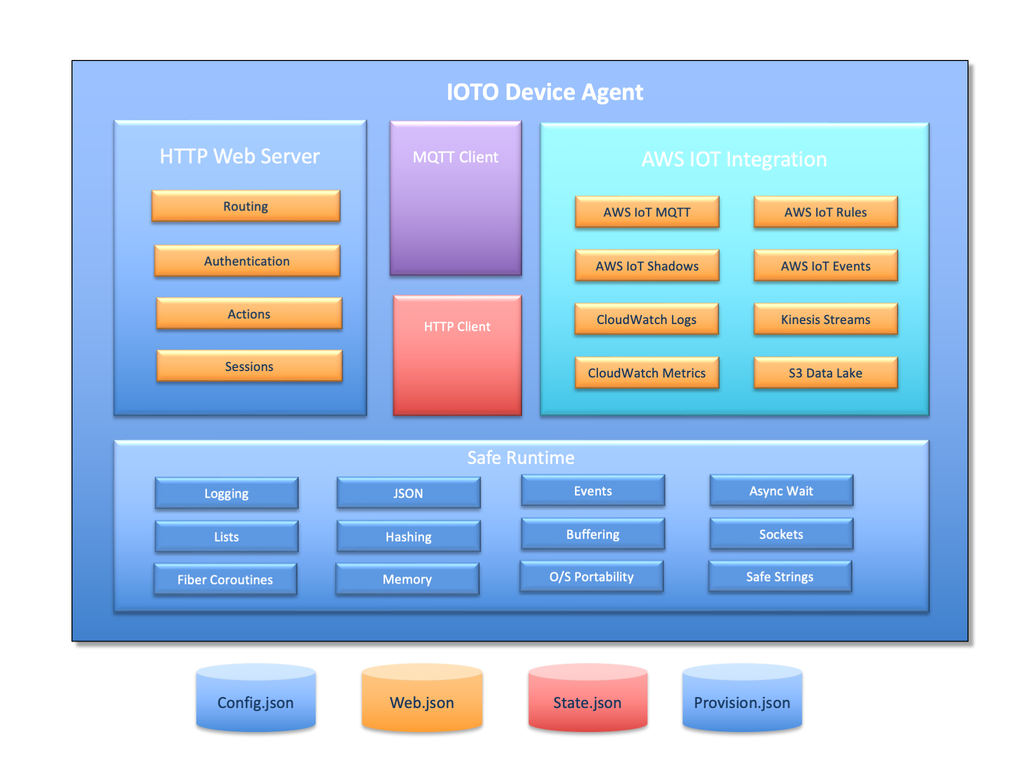1024x768 pixels.
Task: Expand the AWS IOT Integration section
Action: pyautogui.click(x=734, y=159)
